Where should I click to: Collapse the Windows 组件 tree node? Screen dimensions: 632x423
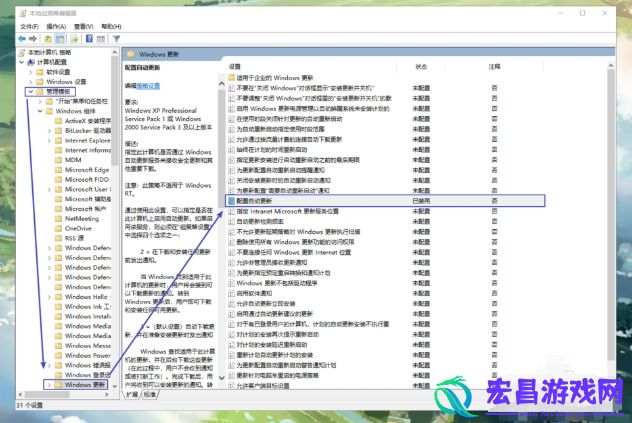coord(40,111)
